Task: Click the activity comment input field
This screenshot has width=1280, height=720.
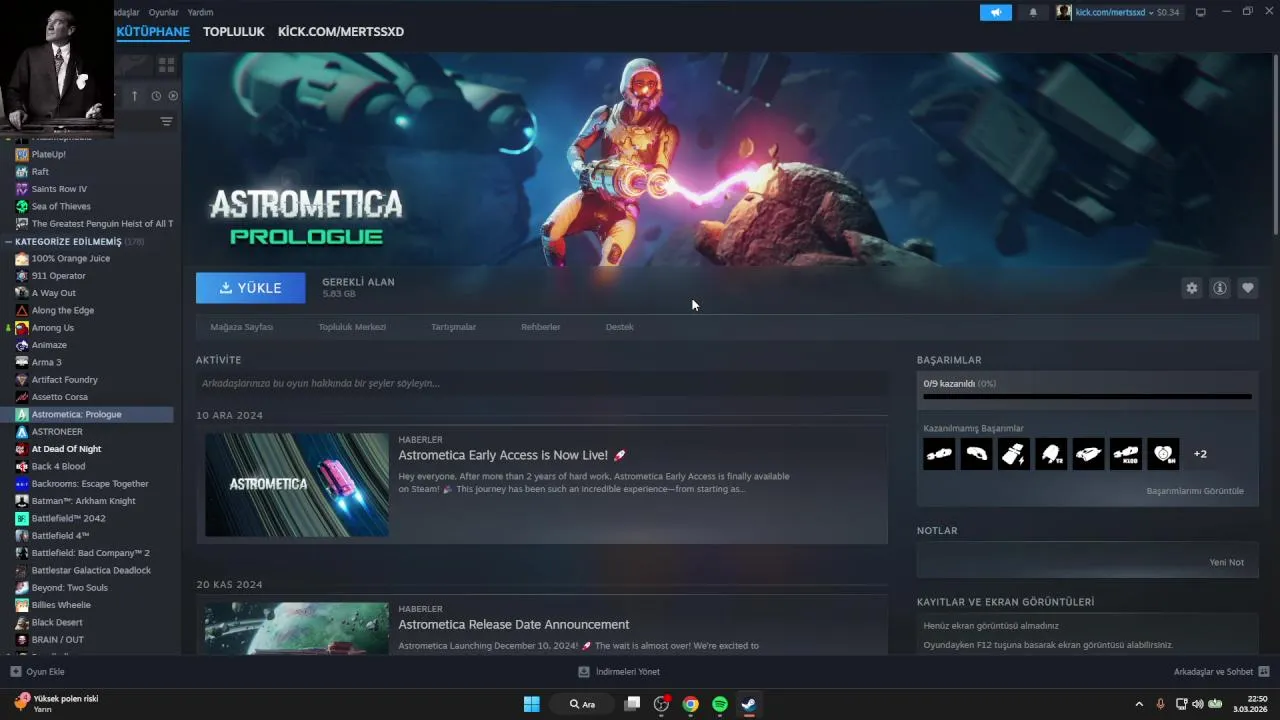Action: [542, 383]
